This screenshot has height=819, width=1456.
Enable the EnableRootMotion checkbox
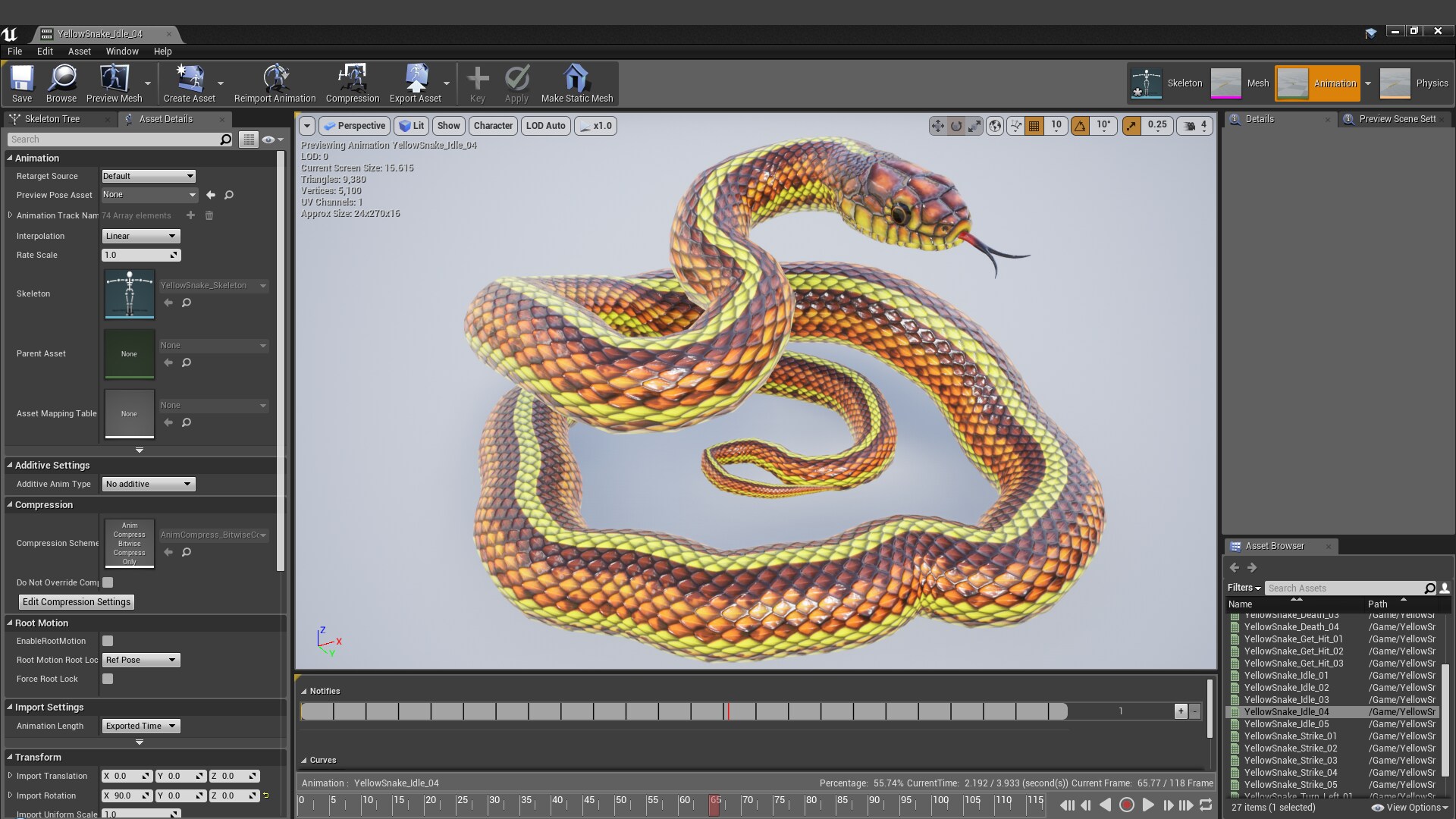[x=107, y=641]
